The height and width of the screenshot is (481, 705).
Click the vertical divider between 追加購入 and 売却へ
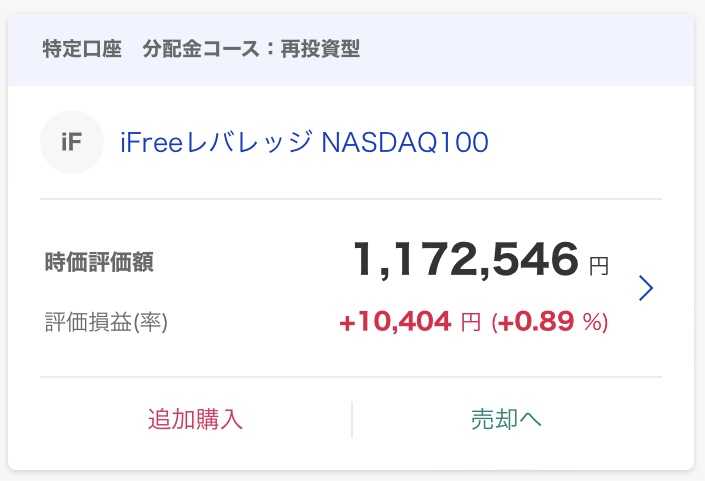[x=352, y=419]
